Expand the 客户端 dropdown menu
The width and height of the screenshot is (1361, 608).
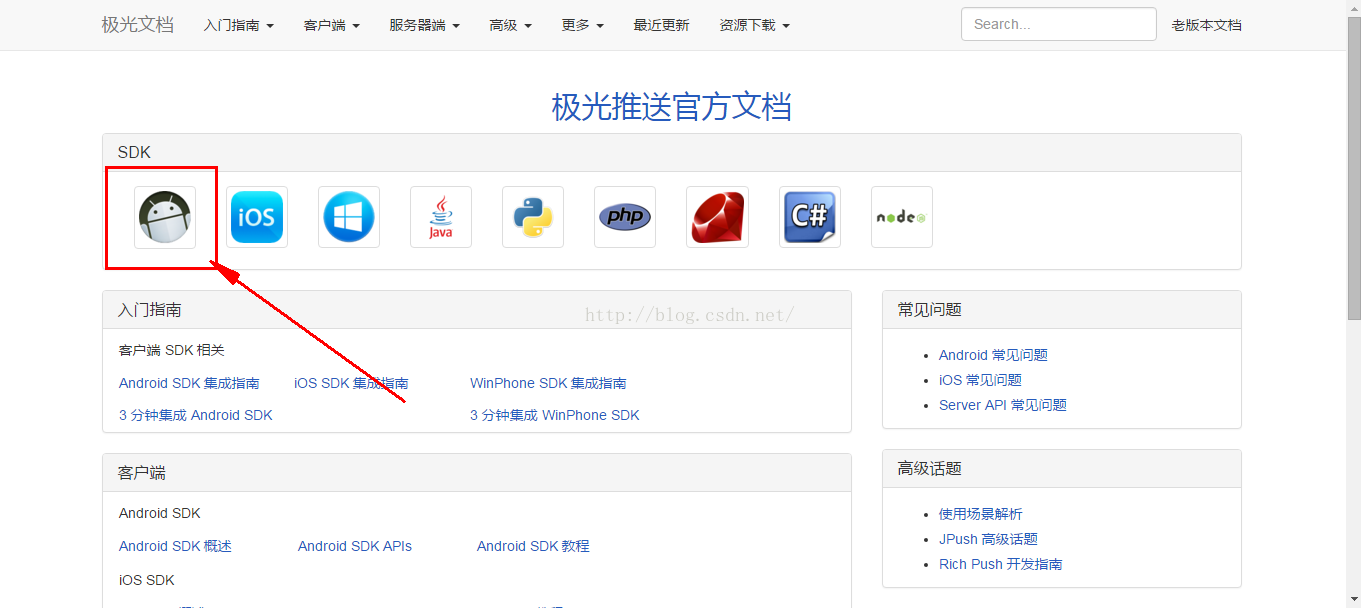click(332, 25)
